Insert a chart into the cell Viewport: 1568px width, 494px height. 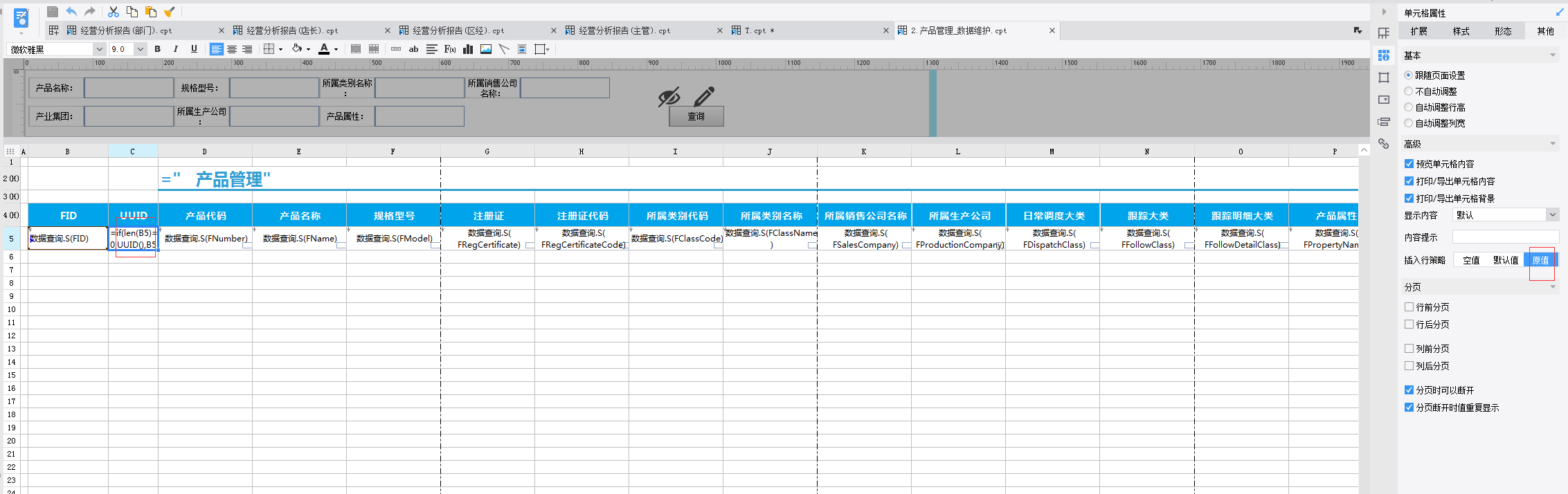click(x=468, y=49)
